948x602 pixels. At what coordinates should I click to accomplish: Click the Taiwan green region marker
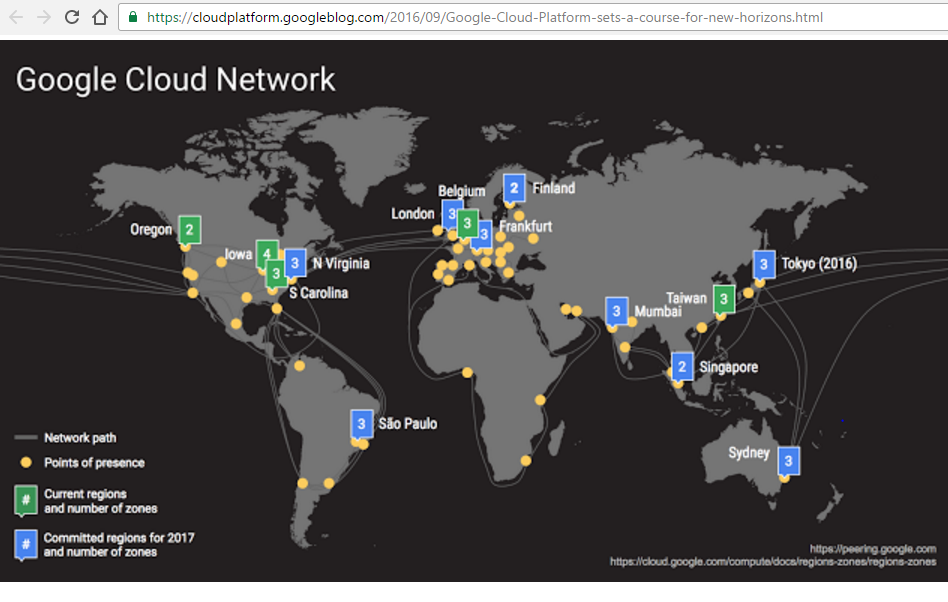click(724, 299)
